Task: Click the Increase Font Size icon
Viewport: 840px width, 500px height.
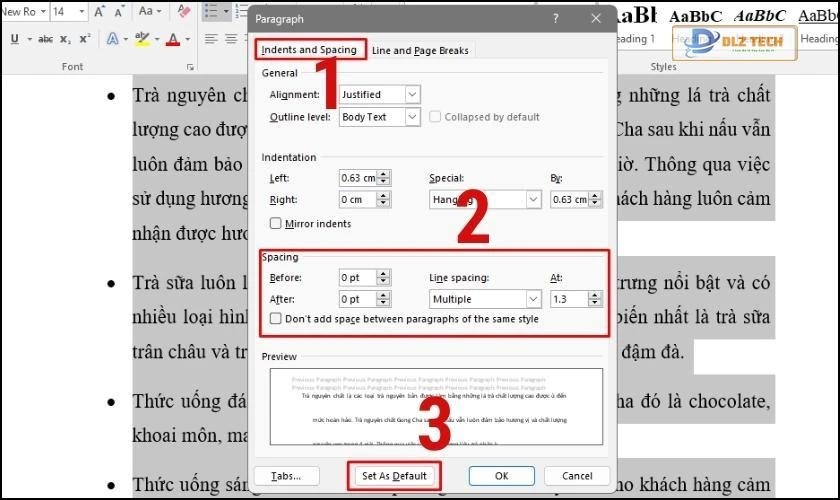Action: click(x=100, y=11)
